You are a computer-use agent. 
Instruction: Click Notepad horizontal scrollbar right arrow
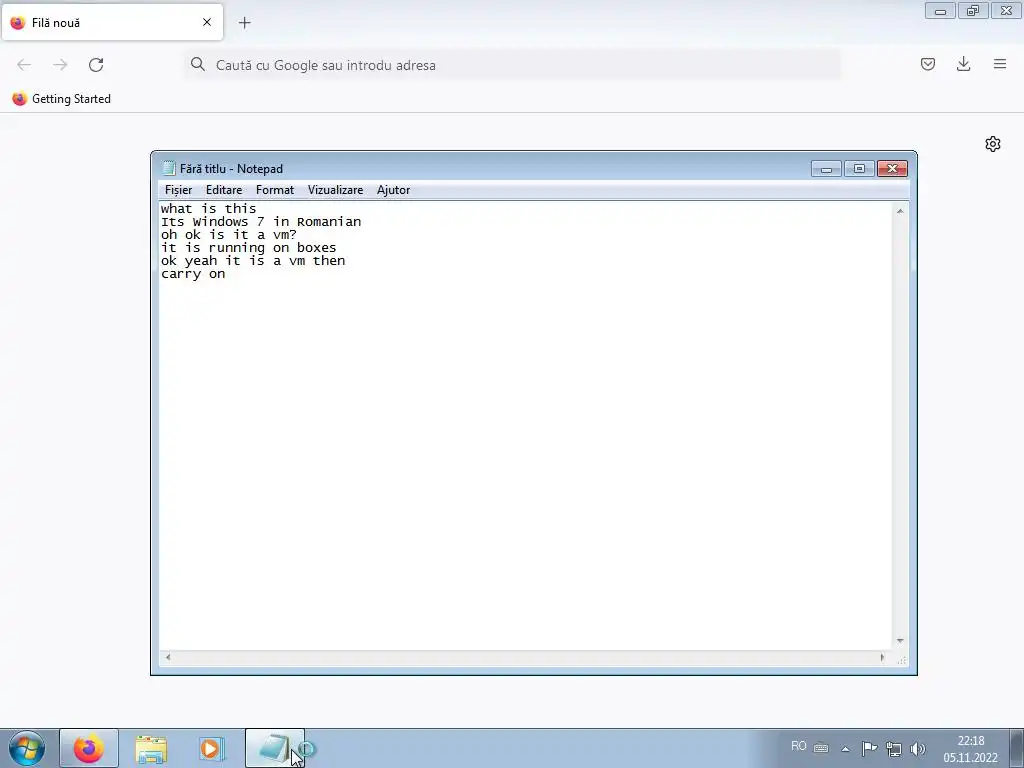pyautogui.click(x=882, y=658)
